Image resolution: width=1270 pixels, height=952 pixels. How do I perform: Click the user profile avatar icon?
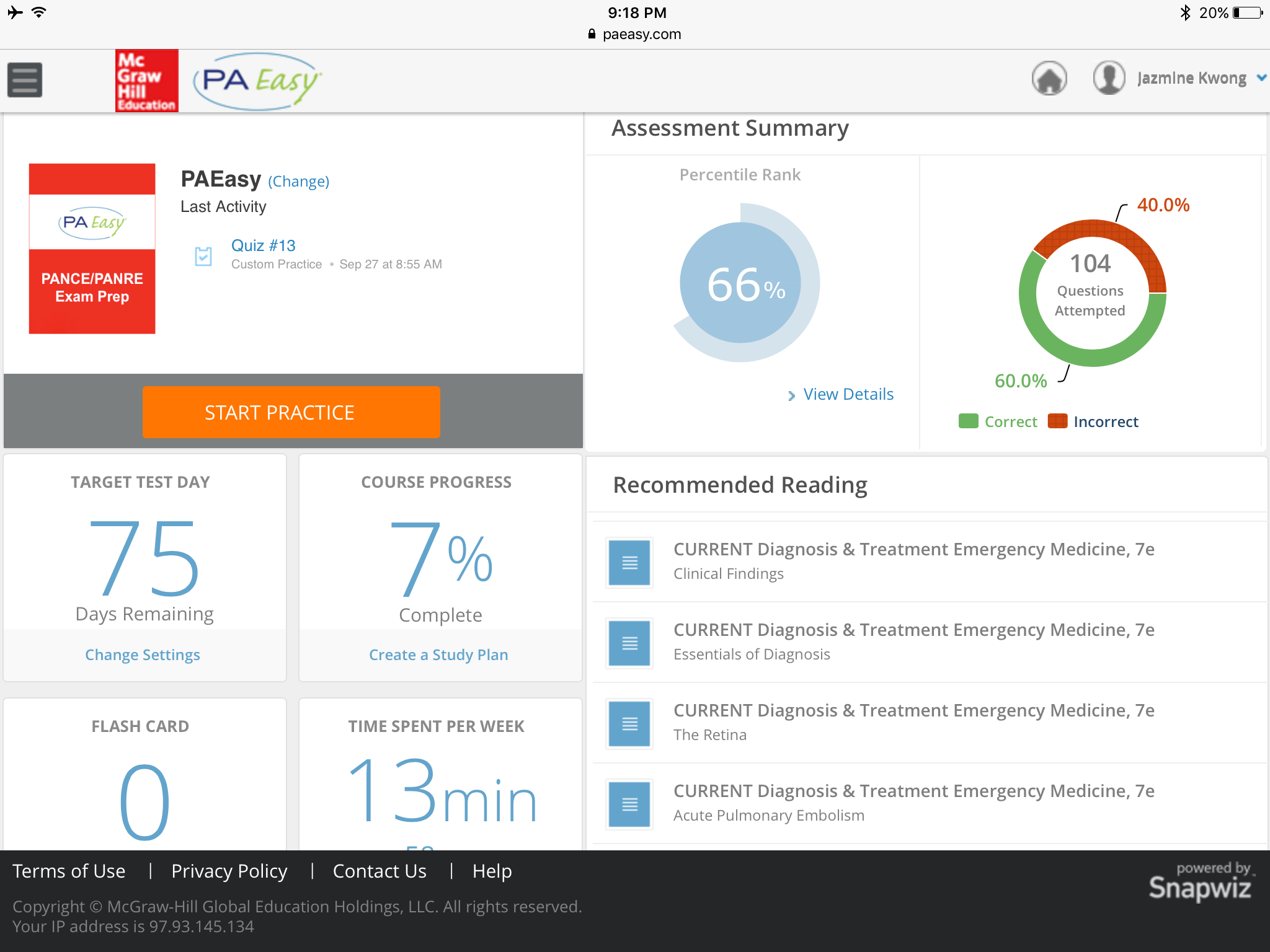1109,78
